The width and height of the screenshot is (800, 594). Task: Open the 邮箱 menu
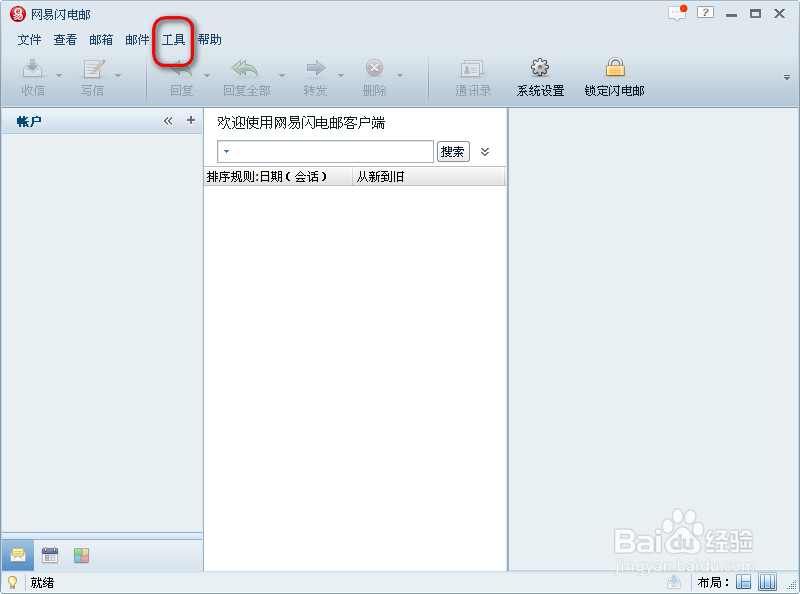click(101, 40)
